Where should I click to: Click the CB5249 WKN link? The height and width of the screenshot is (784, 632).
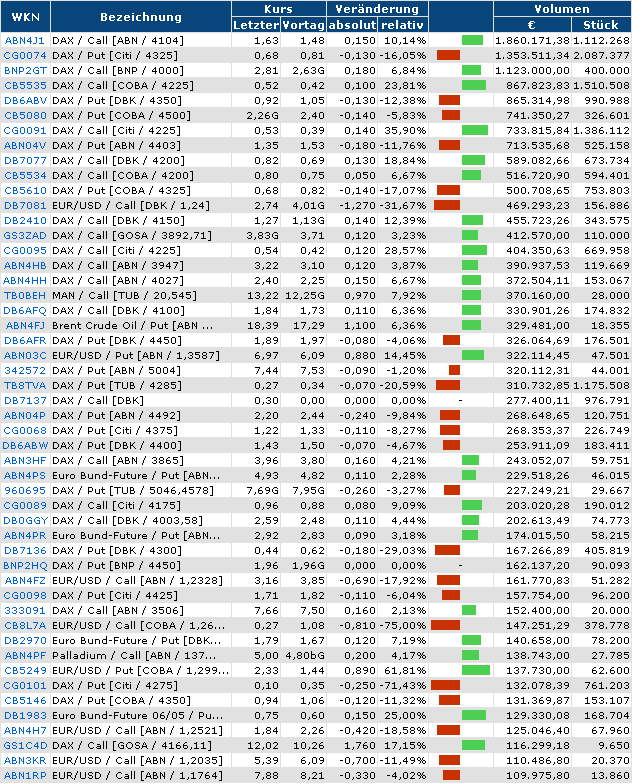(x=25, y=670)
